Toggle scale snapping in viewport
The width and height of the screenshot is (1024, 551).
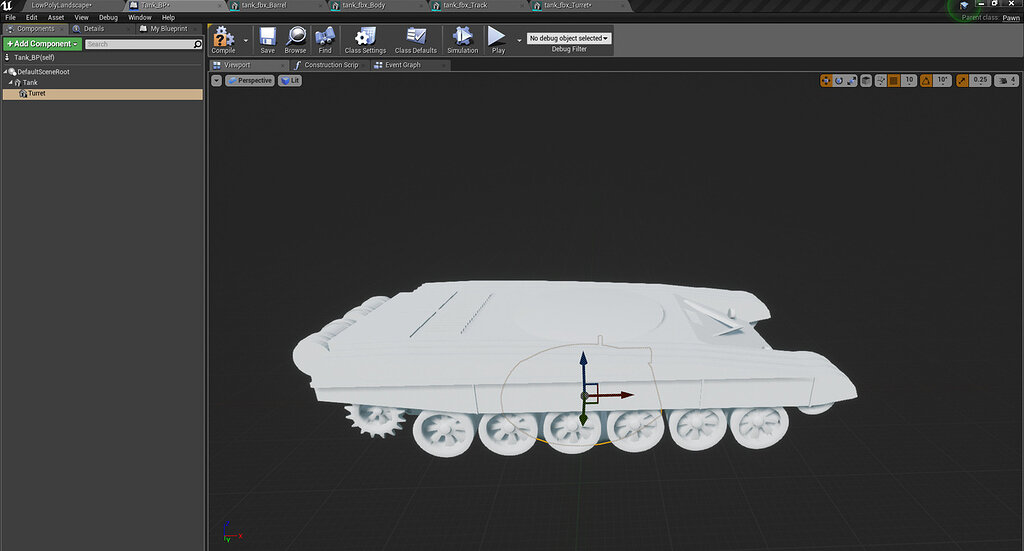[x=962, y=80]
